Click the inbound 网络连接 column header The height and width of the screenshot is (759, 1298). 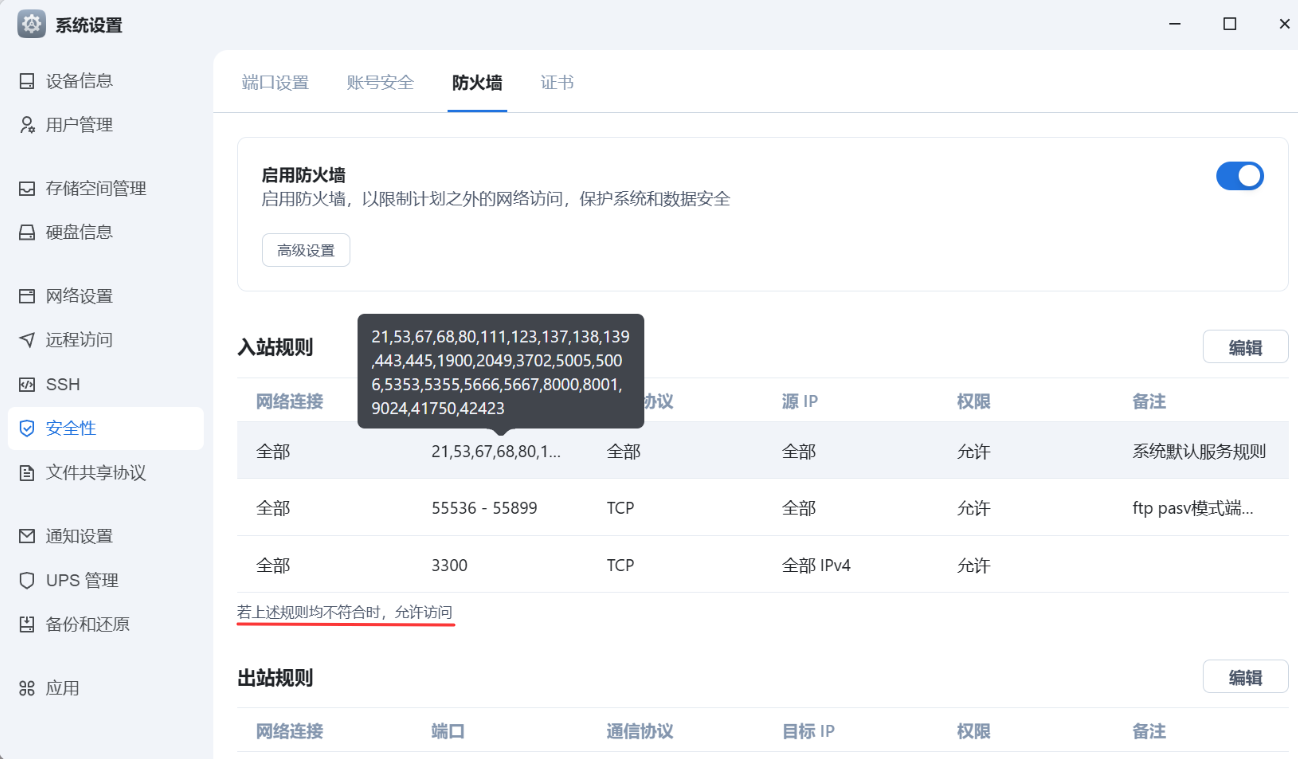pyautogui.click(x=290, y=401)
